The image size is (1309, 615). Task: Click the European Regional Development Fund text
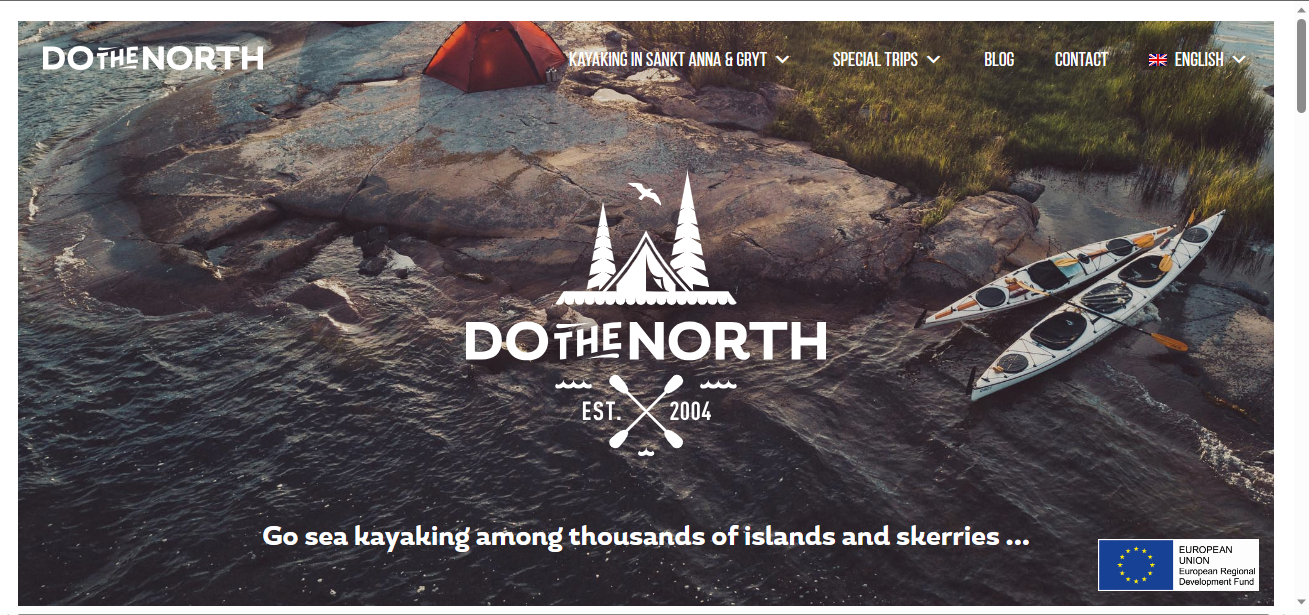pos(1217,576)
